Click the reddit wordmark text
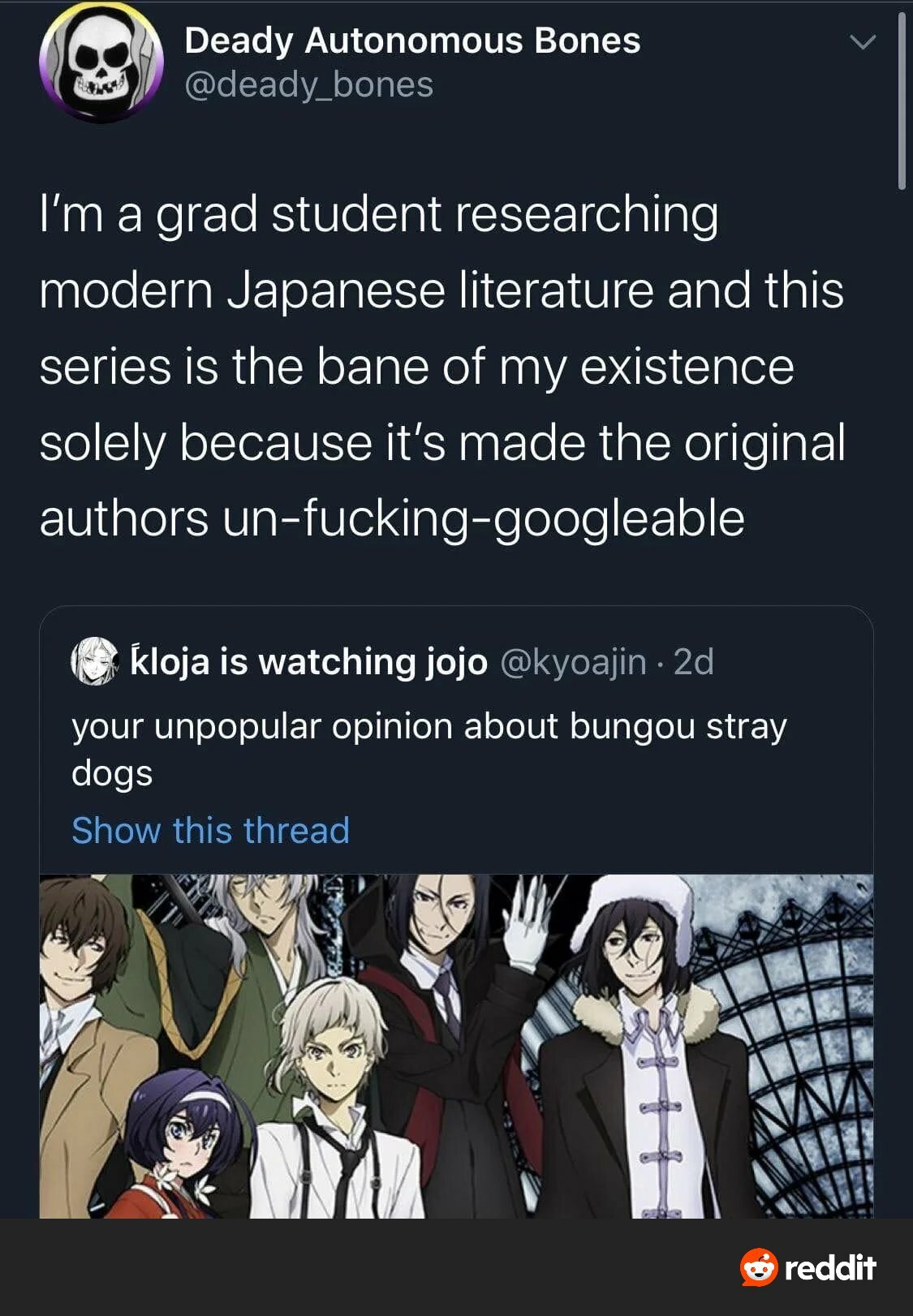Screen dimensions: 913x1316 click(x=830, y=1267)
